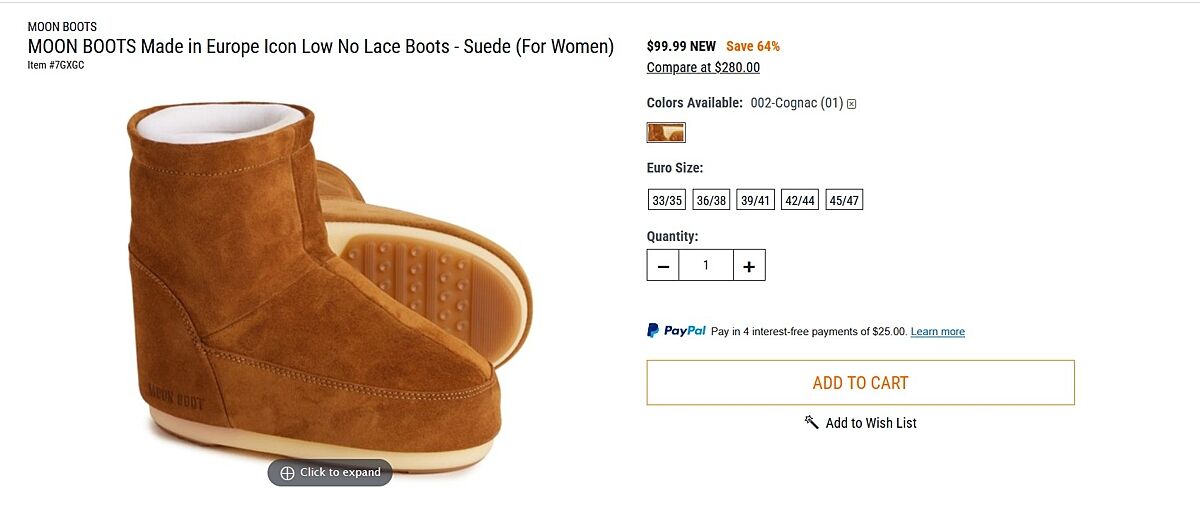
Task: Open the MOON BOOTS brand link
Action: pyautogui.click(x=62, y=27)
